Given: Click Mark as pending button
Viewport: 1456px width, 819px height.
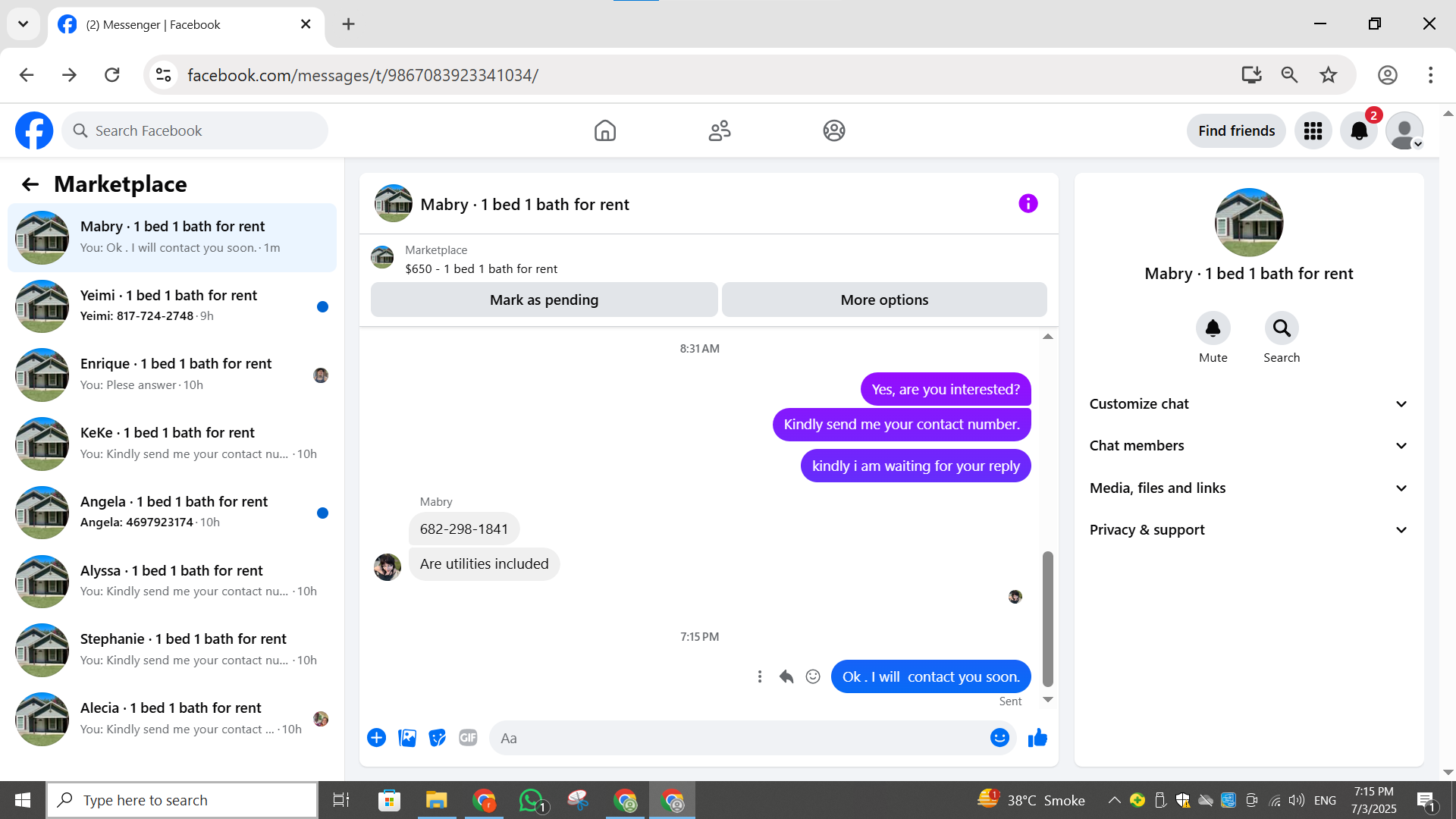Looking at the screenshot, I should point(544,300).
